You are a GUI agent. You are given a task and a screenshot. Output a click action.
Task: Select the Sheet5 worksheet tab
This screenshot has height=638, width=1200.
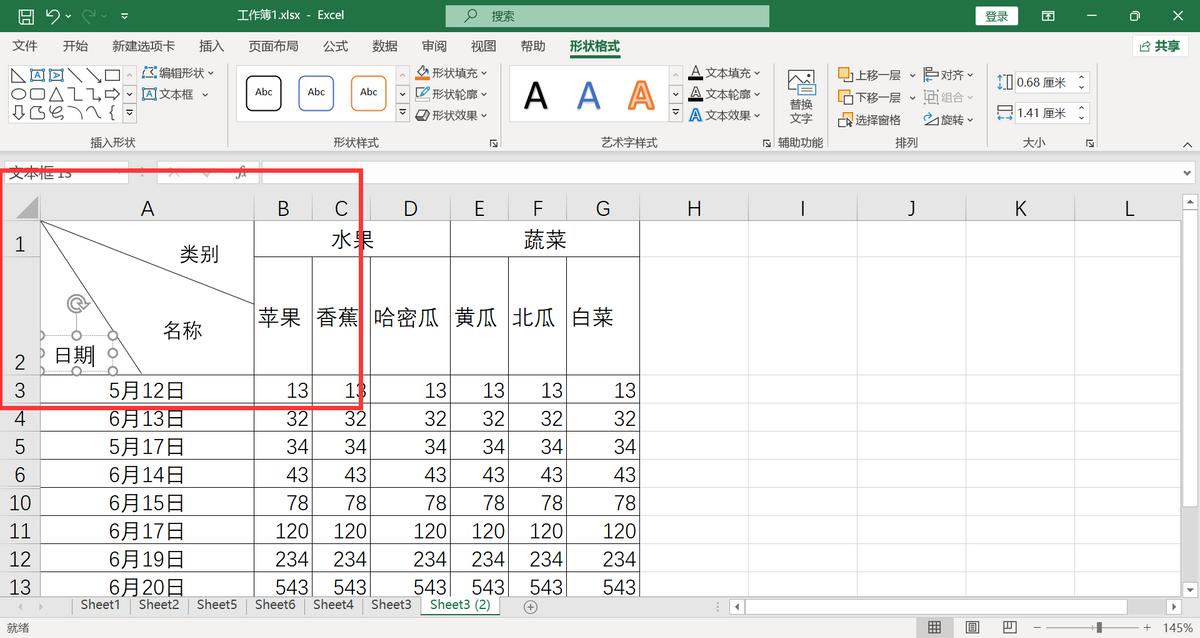pyautogui.click(x=216, y=605)
